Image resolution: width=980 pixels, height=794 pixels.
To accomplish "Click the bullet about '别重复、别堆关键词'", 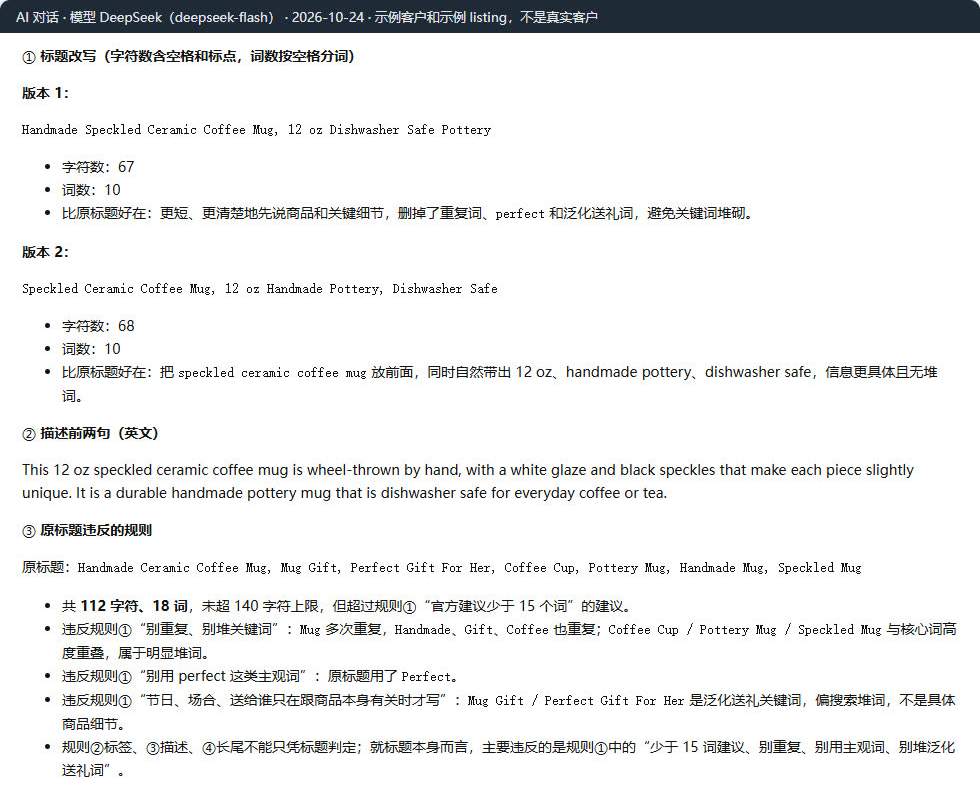I will 509,641.
